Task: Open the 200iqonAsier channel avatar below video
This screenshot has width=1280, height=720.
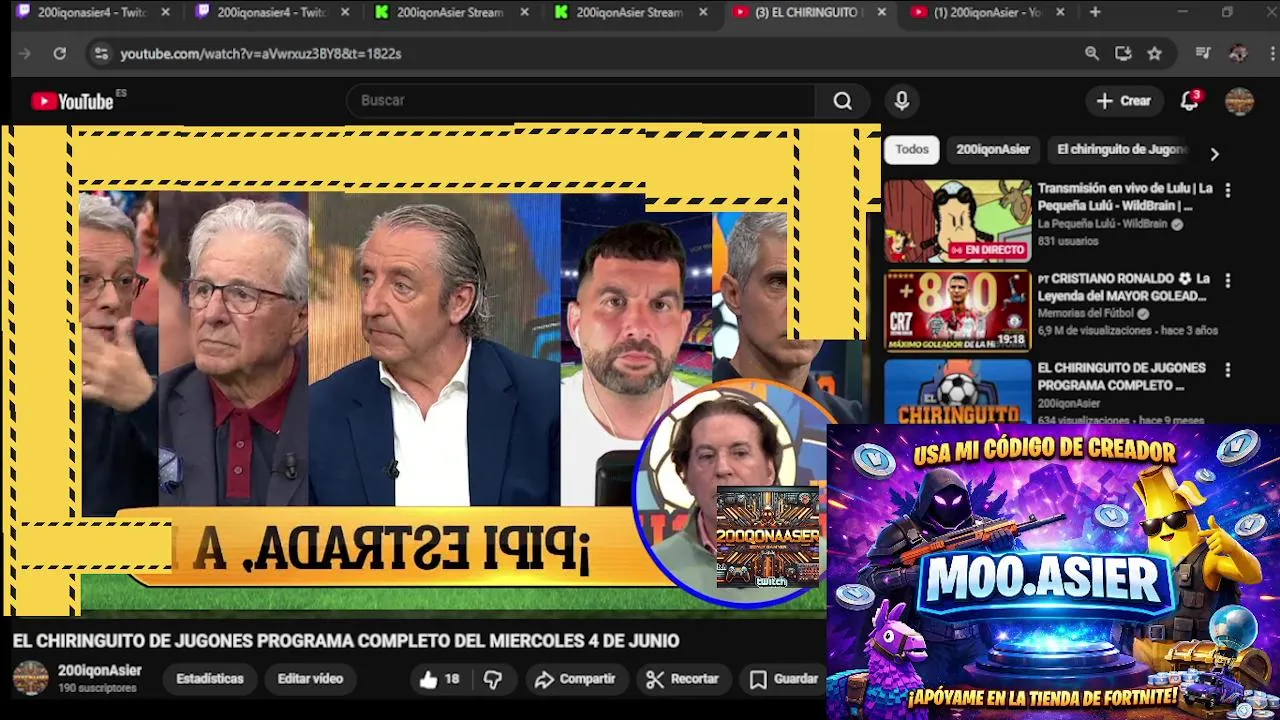Action: 30,678
